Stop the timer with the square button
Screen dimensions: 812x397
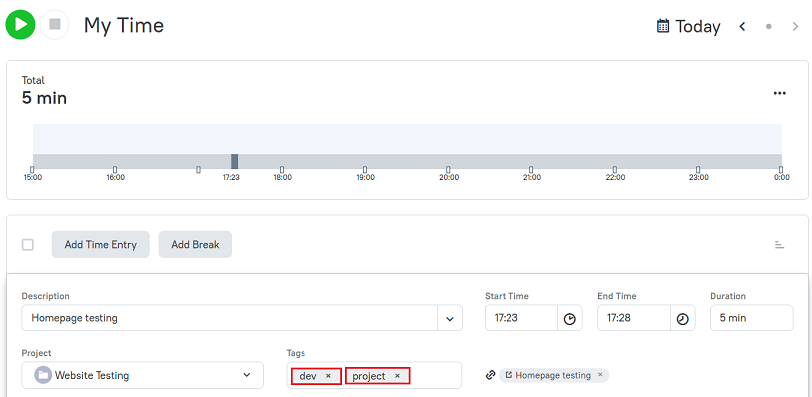pyautogui.click(x=54, y=25)
